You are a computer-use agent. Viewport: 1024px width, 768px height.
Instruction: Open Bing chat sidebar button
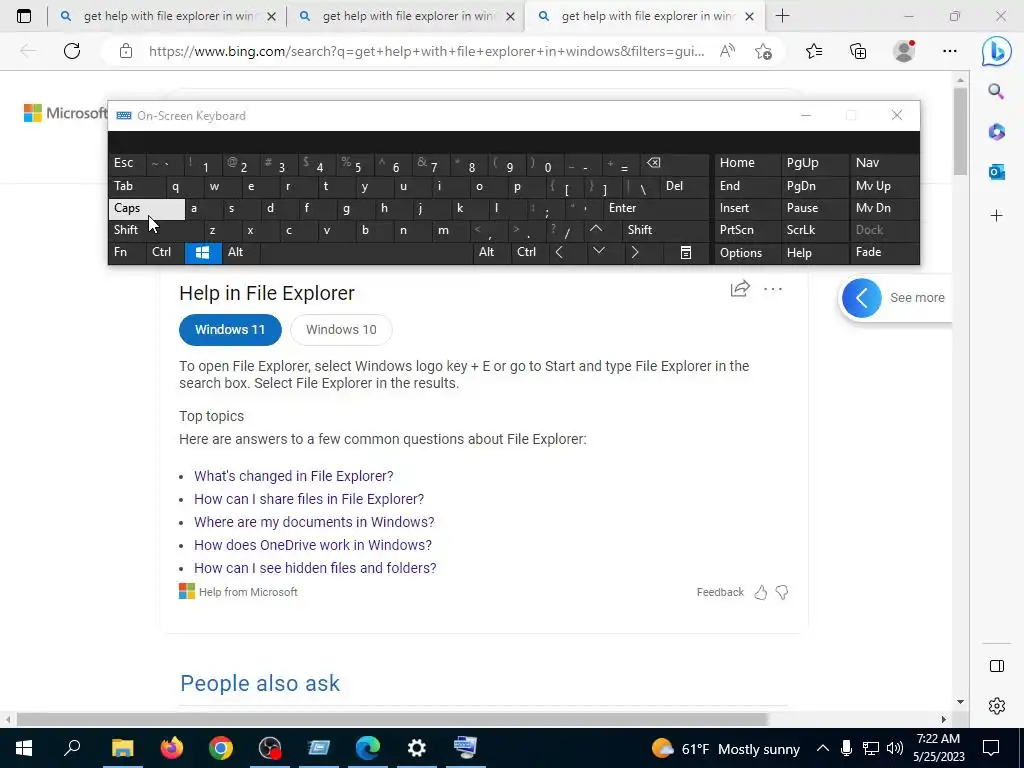pos(997,51)
